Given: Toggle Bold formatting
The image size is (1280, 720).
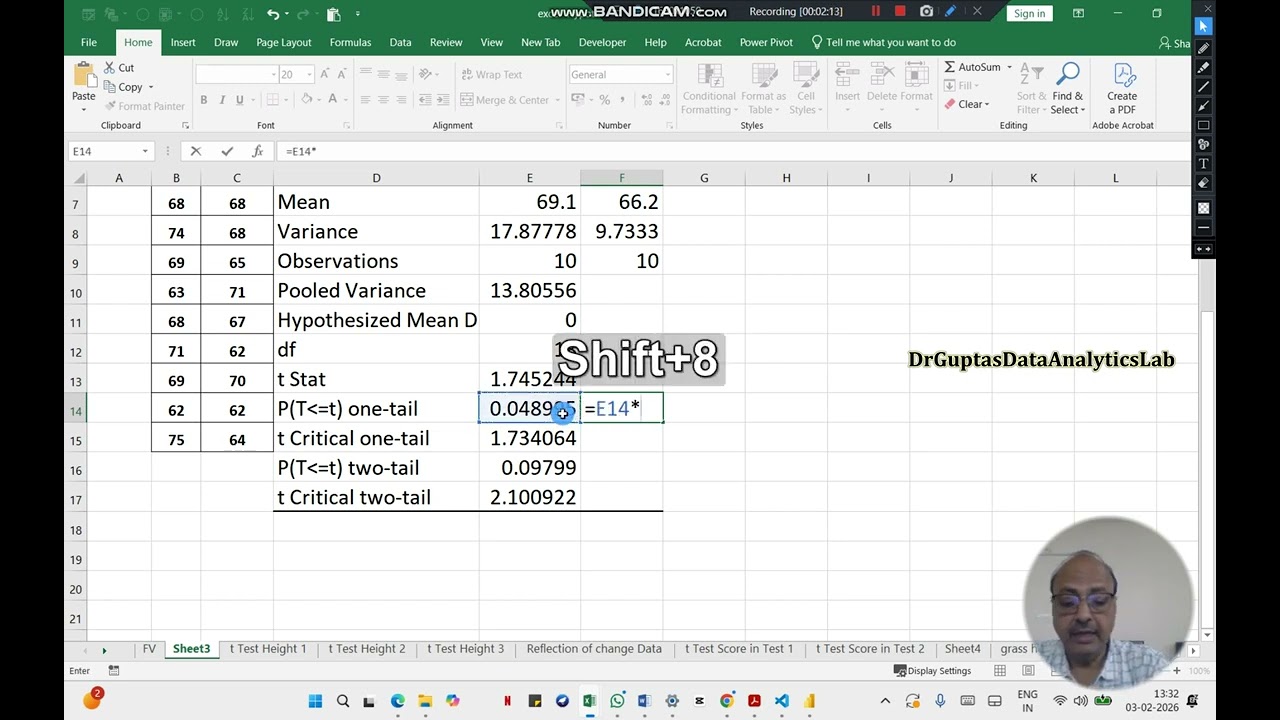Looking at the screenshot, I should [204, 100].
